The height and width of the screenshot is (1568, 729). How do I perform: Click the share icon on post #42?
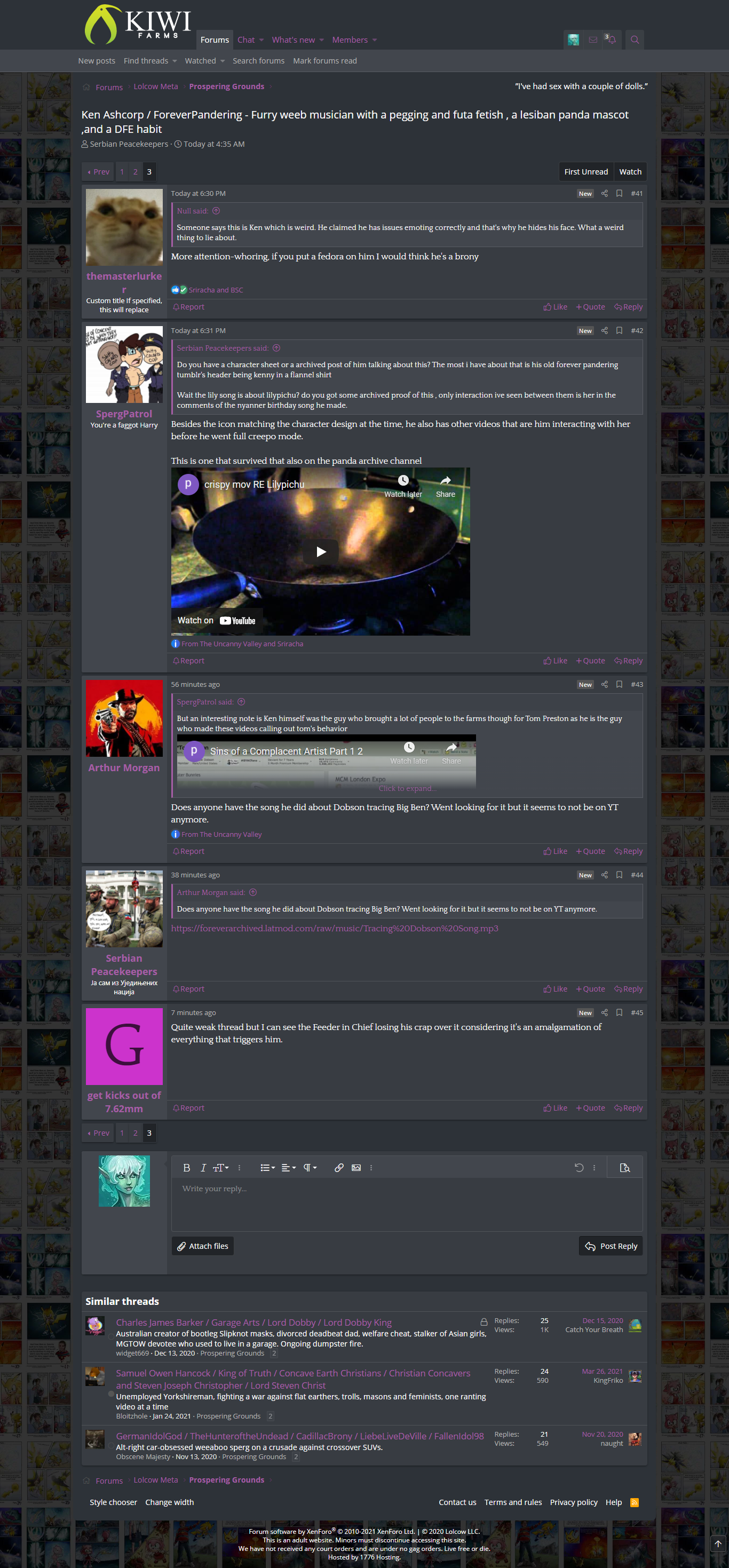point(604,330)
